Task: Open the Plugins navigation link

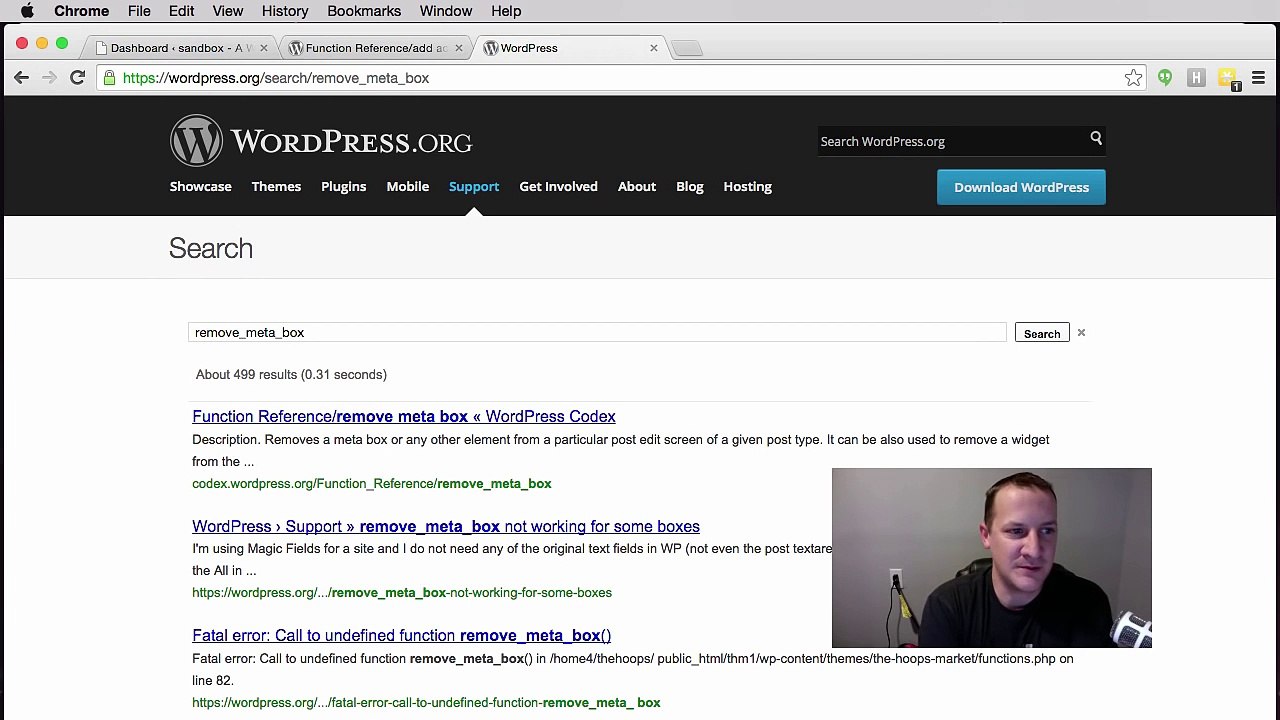Action: coord(343,187)
